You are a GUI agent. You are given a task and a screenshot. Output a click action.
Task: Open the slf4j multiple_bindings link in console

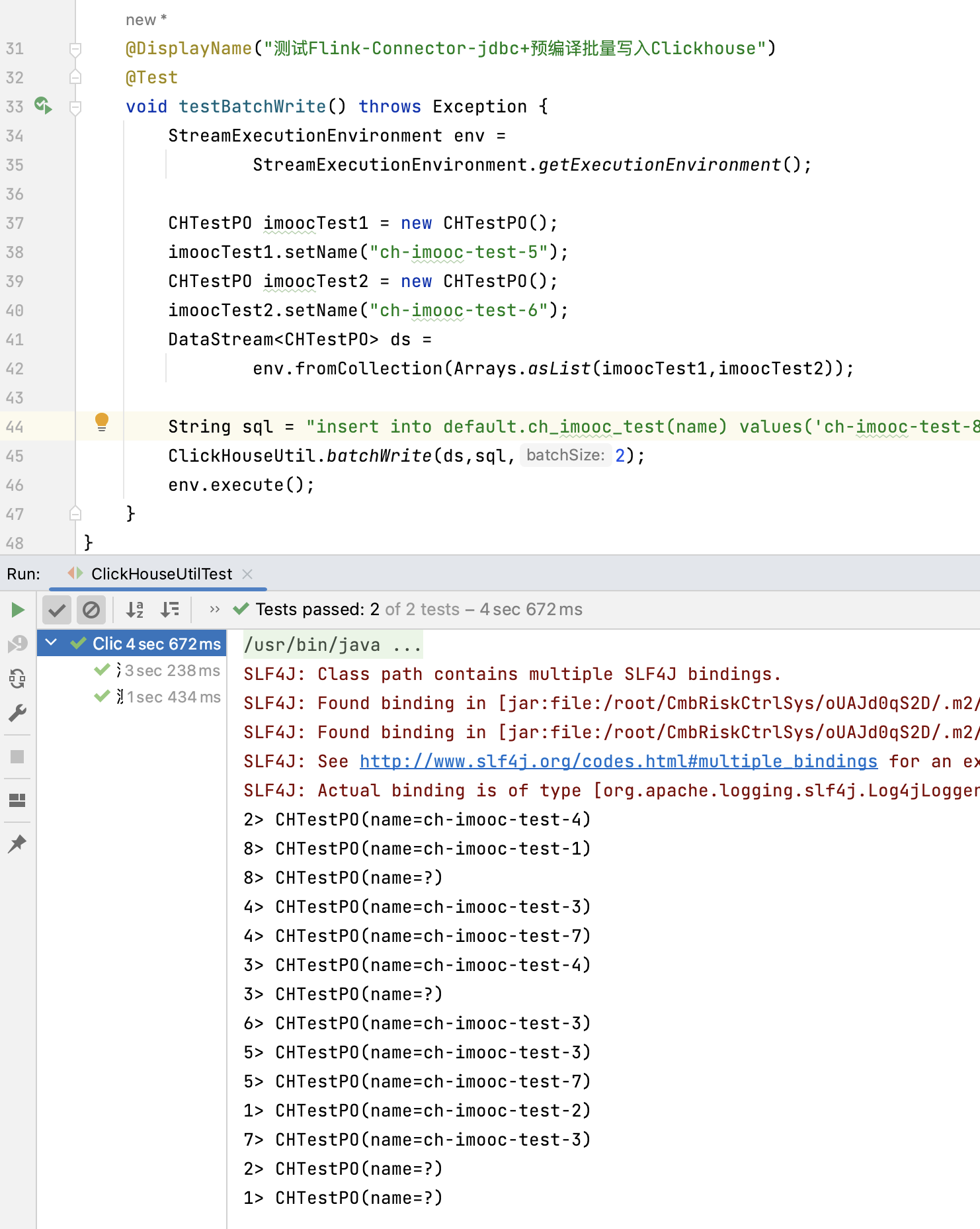click(618, 761)
